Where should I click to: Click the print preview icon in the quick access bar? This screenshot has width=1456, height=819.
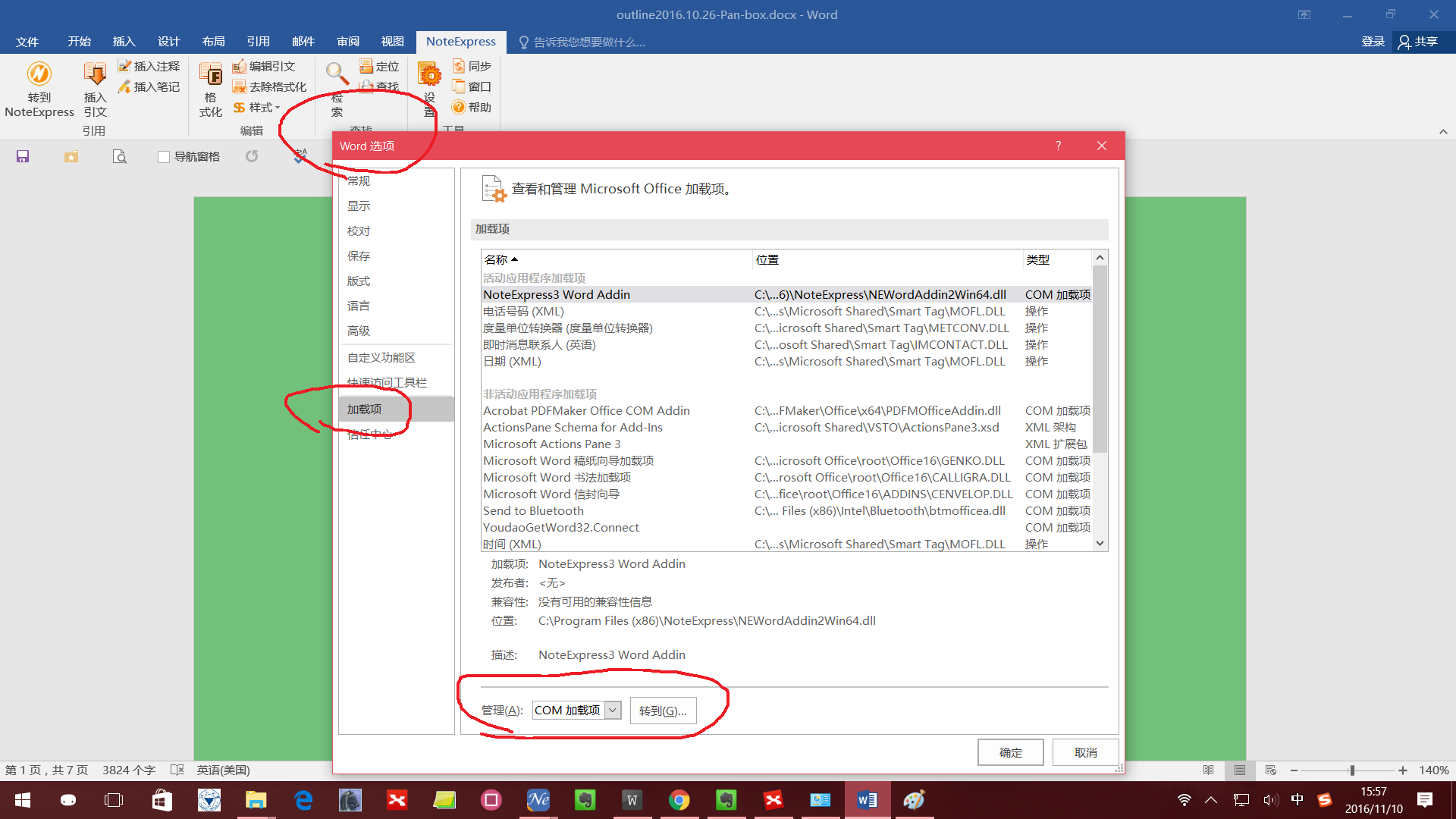tap(120, 156)
